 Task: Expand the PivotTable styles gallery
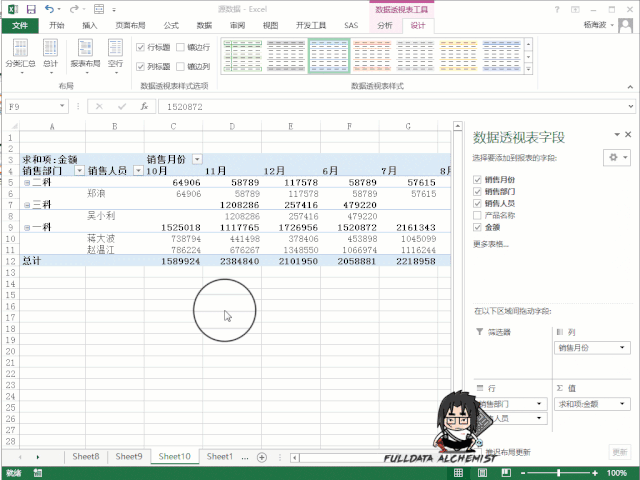(529, 69)
